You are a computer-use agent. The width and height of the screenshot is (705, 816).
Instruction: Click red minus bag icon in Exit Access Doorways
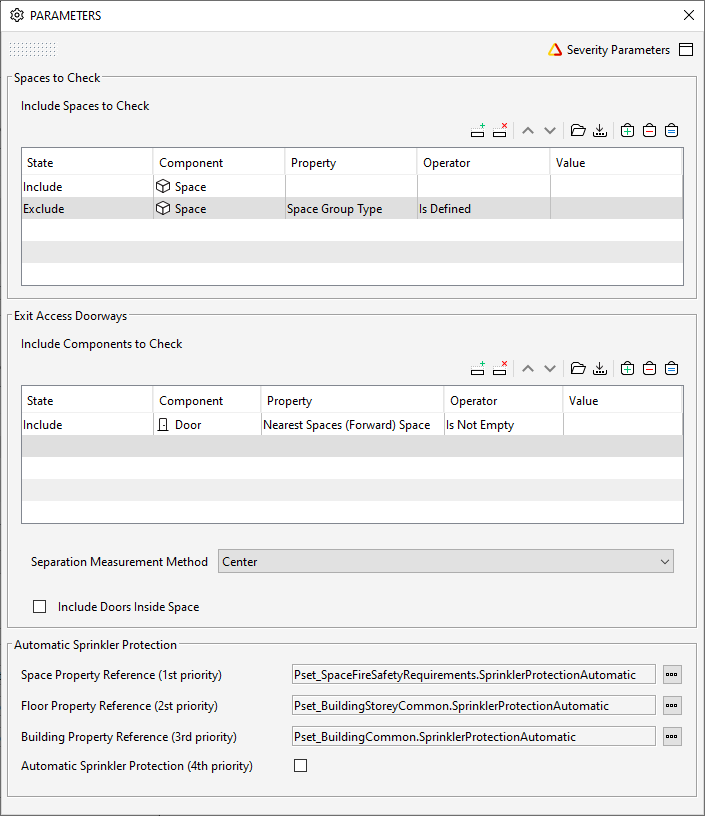tap(649, 368)
